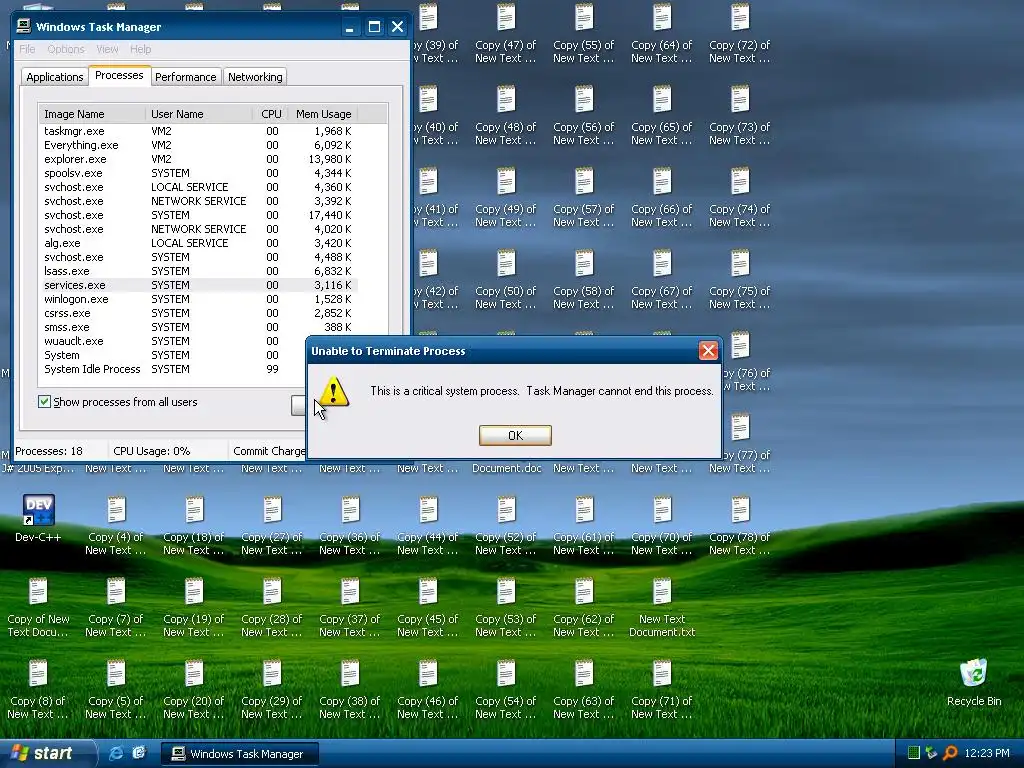Open the View menu in Task Manager
1024x768 pixels.
[107, 49]
